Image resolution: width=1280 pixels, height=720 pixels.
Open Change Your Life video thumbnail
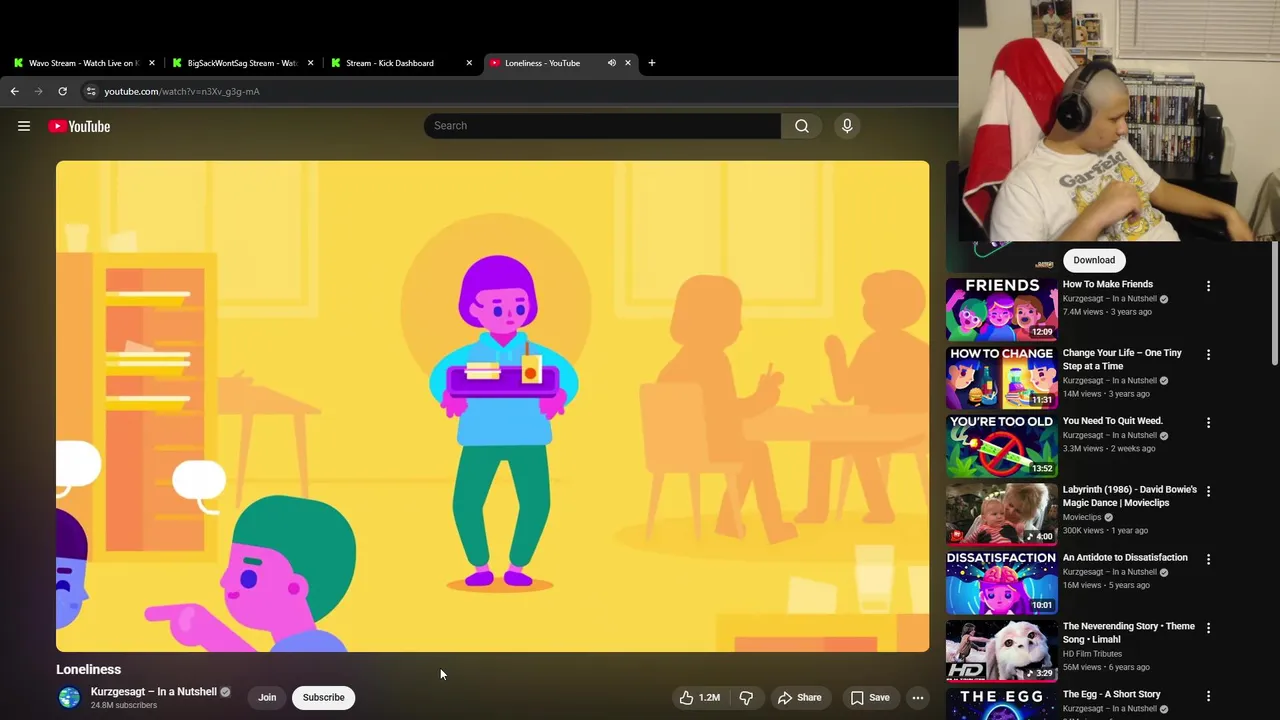(1001, 378)
